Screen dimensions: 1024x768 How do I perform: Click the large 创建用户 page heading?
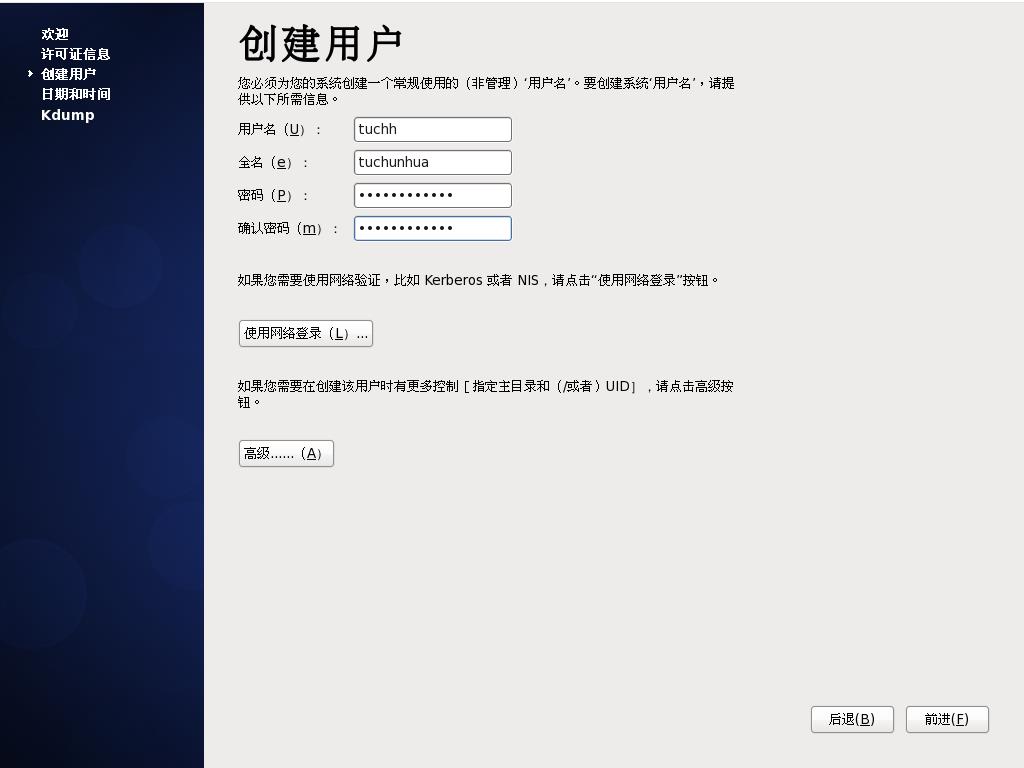[320, 44]
